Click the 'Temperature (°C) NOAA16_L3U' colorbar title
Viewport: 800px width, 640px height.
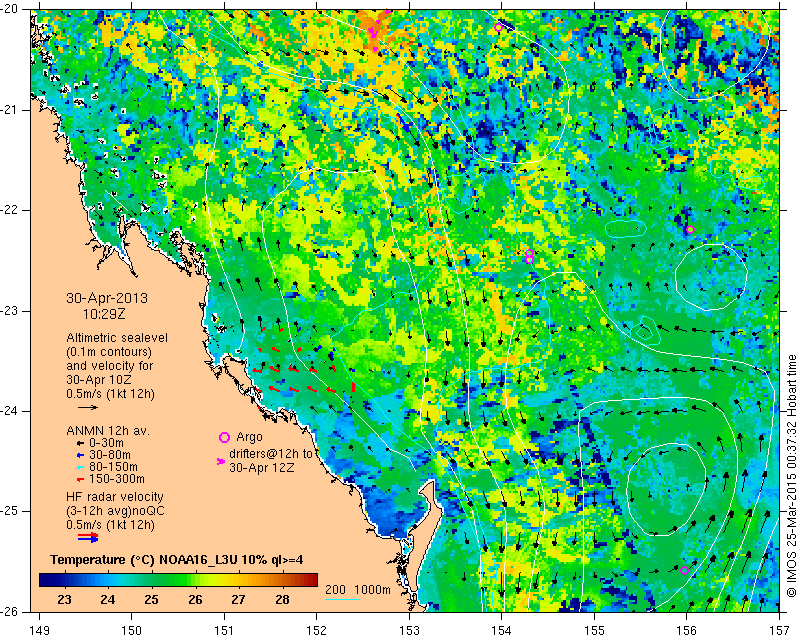145,559
